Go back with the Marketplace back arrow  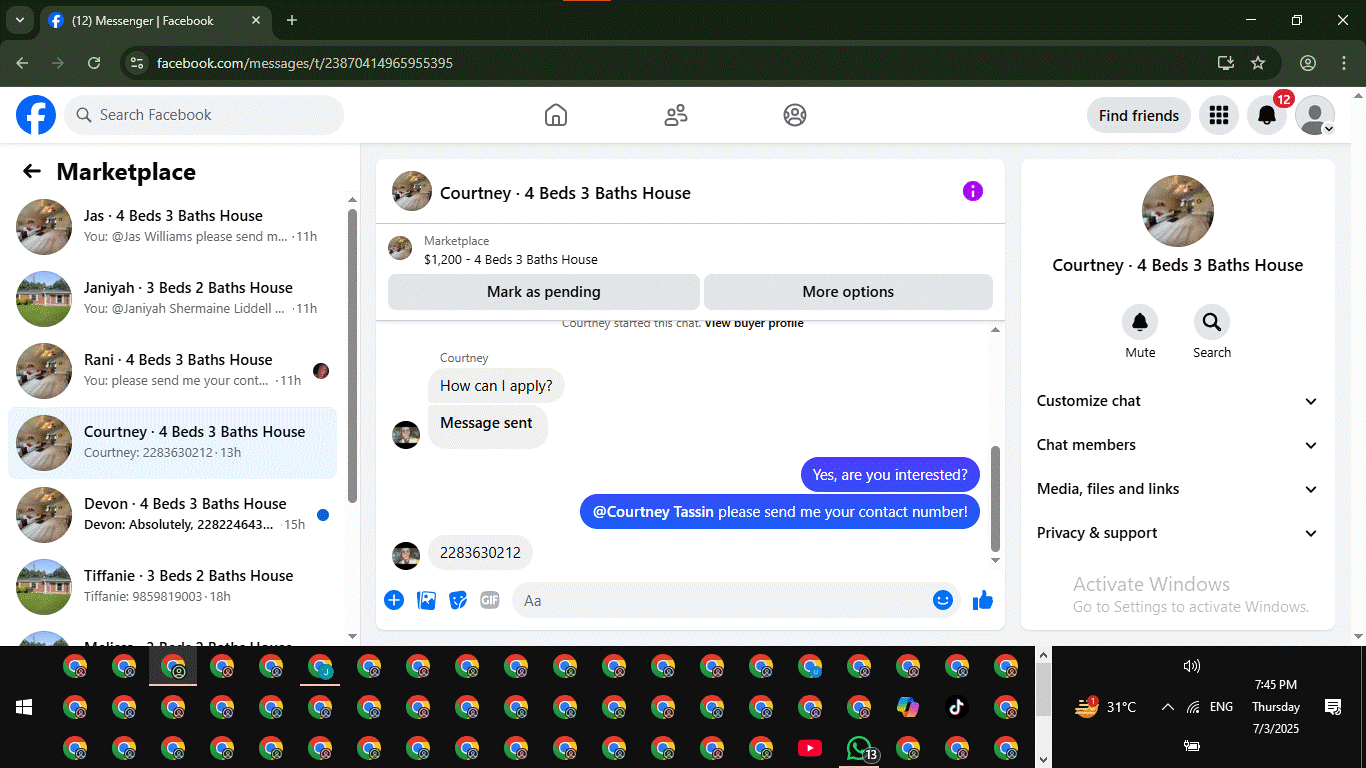[x=32, y=171]
